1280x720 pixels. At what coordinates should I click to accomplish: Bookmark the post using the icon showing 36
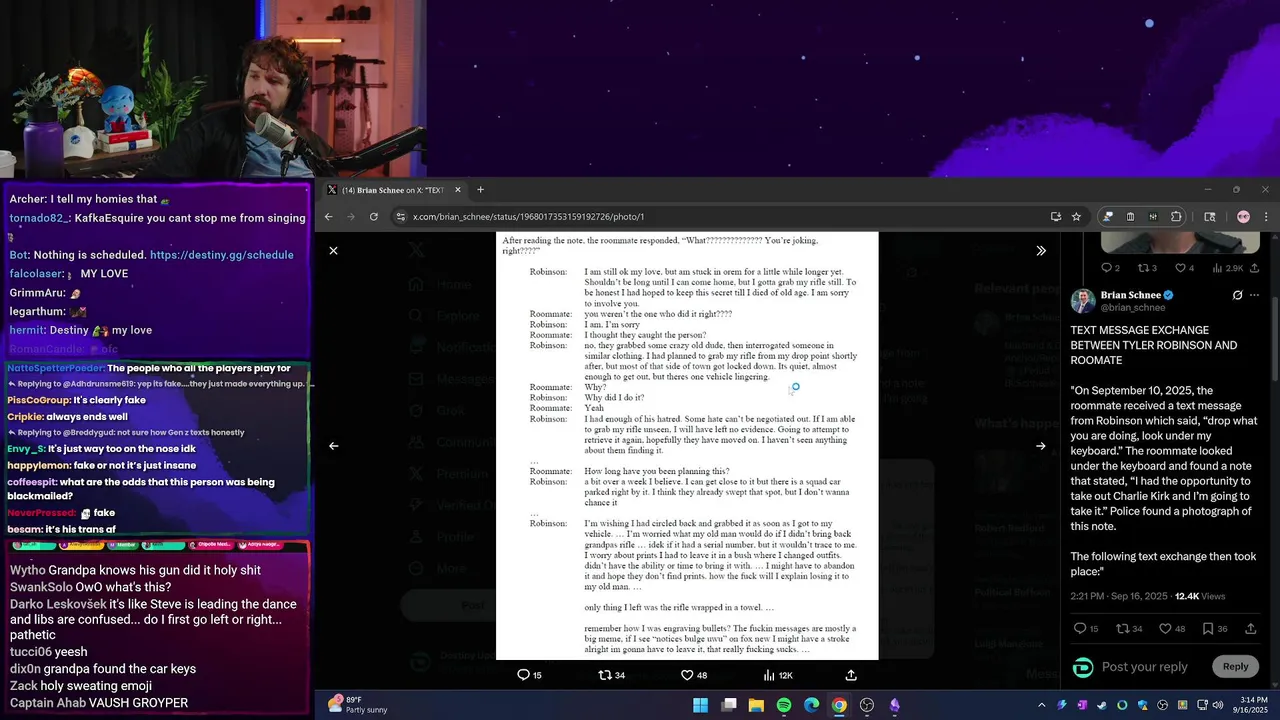(x=1215, y=629)
